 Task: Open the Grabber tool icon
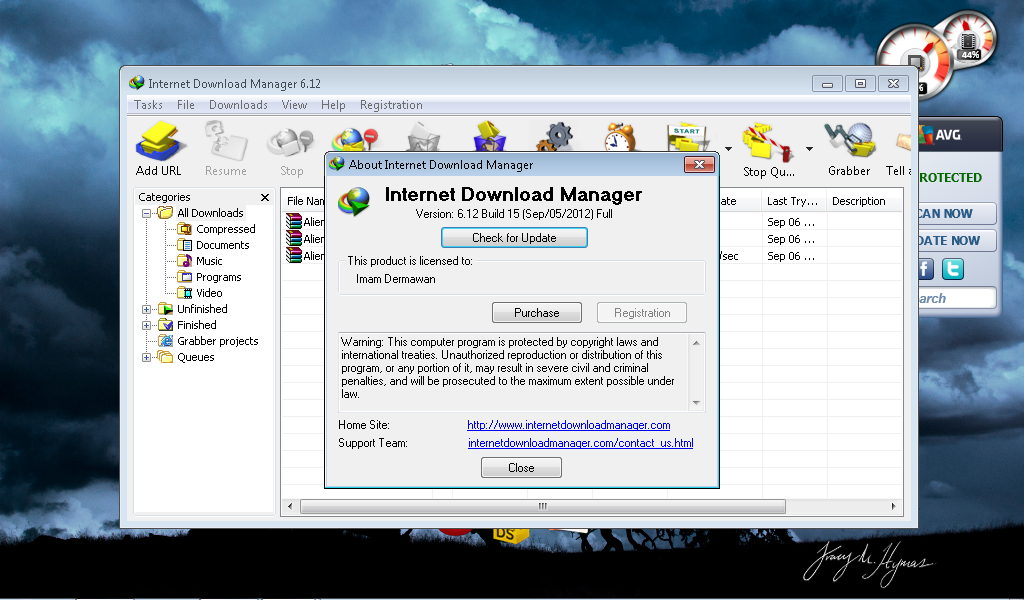849,150
